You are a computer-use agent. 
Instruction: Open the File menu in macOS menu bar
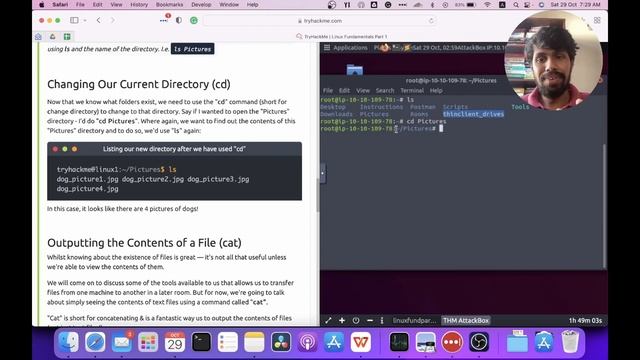(x=80, y=5)
